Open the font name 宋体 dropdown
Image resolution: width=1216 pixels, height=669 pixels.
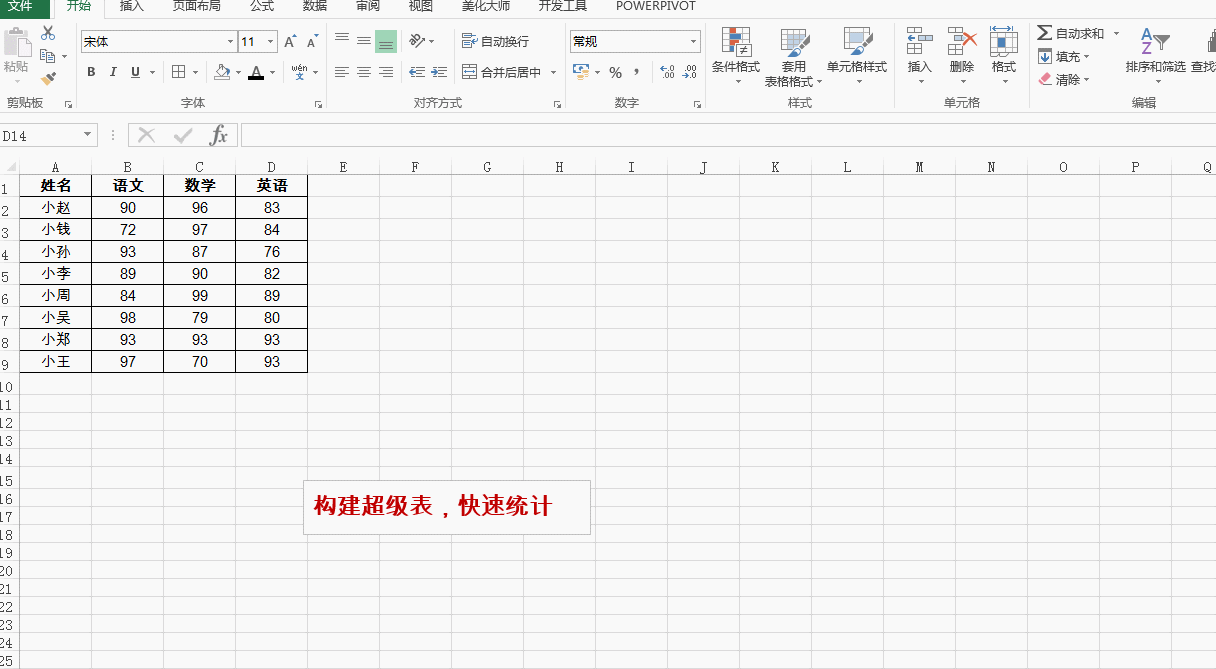(x=230, y=42)
